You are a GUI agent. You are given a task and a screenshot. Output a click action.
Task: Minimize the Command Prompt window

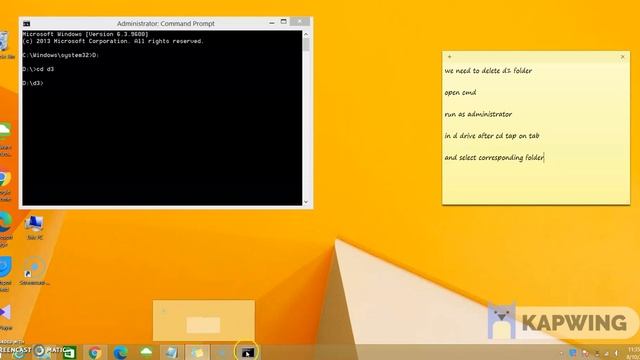(272, 23)
